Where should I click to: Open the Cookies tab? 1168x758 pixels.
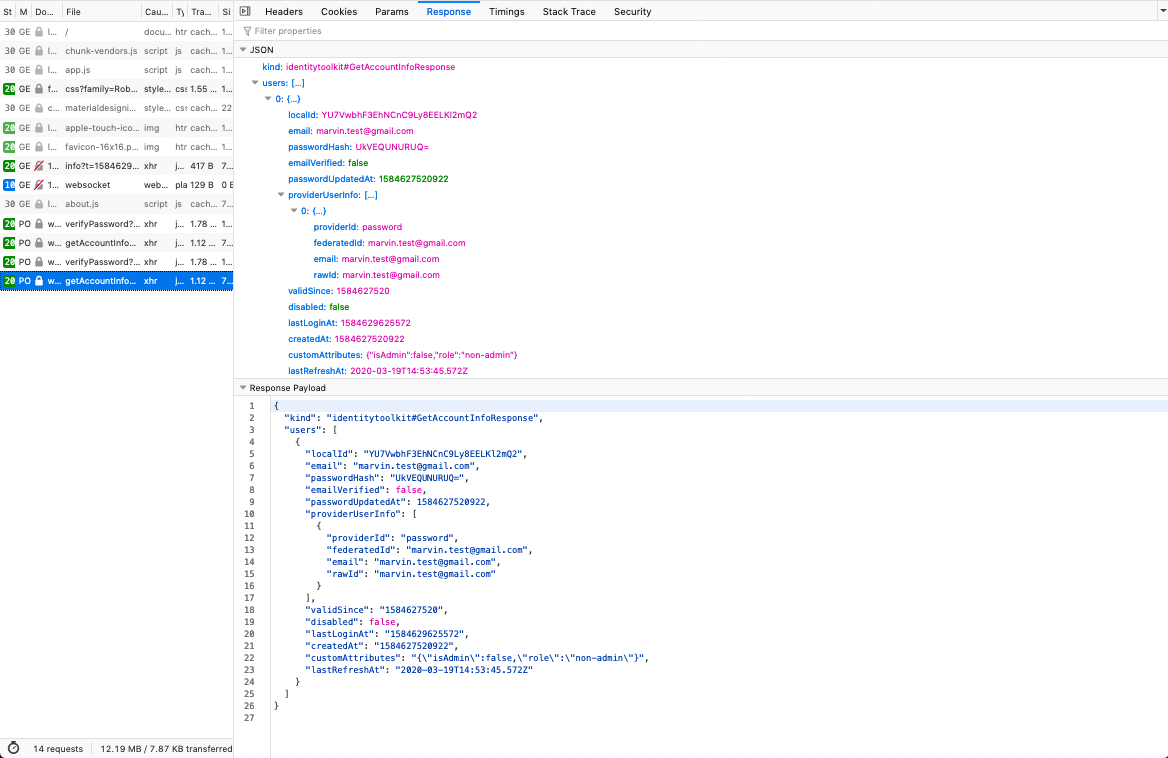click(x=339, y=12)
